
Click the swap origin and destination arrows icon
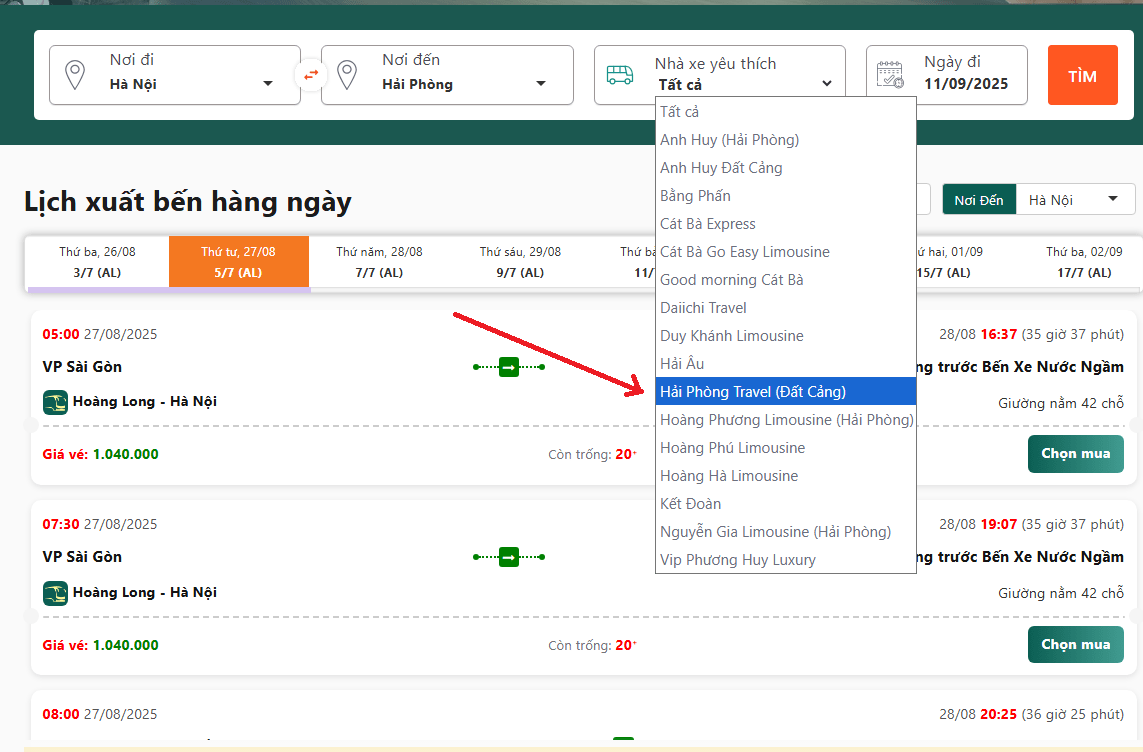pos(311,74)
